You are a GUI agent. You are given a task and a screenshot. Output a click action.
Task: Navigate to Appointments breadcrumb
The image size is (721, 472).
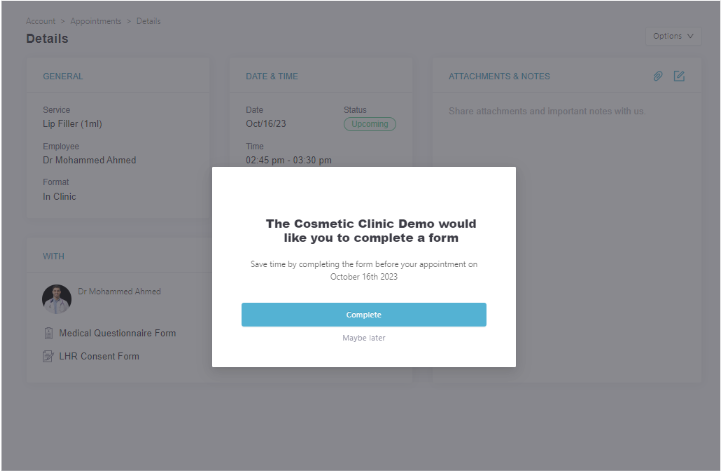pos(96,21)
